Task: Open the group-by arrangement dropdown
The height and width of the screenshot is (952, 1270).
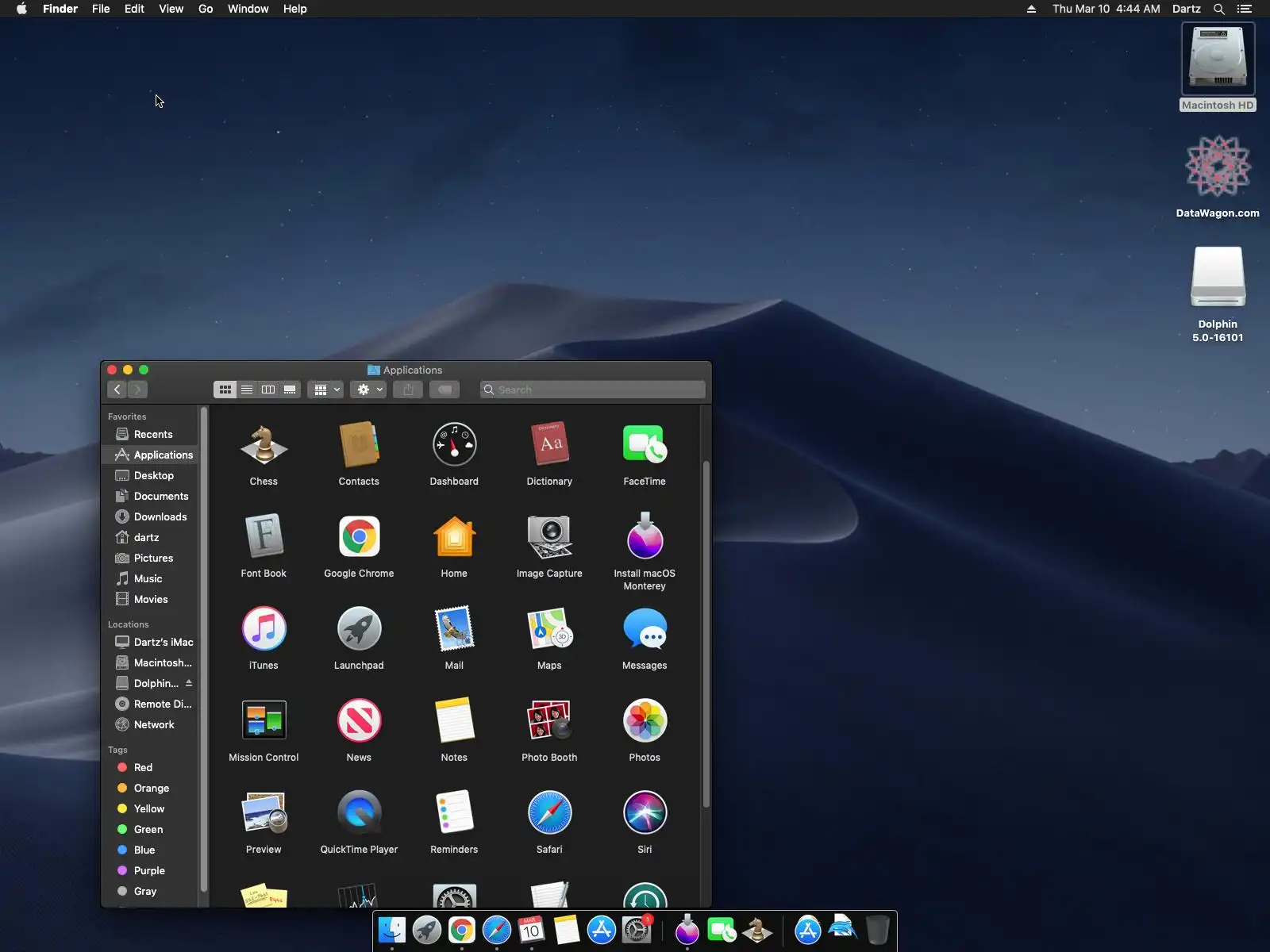Action: (325, 390)
